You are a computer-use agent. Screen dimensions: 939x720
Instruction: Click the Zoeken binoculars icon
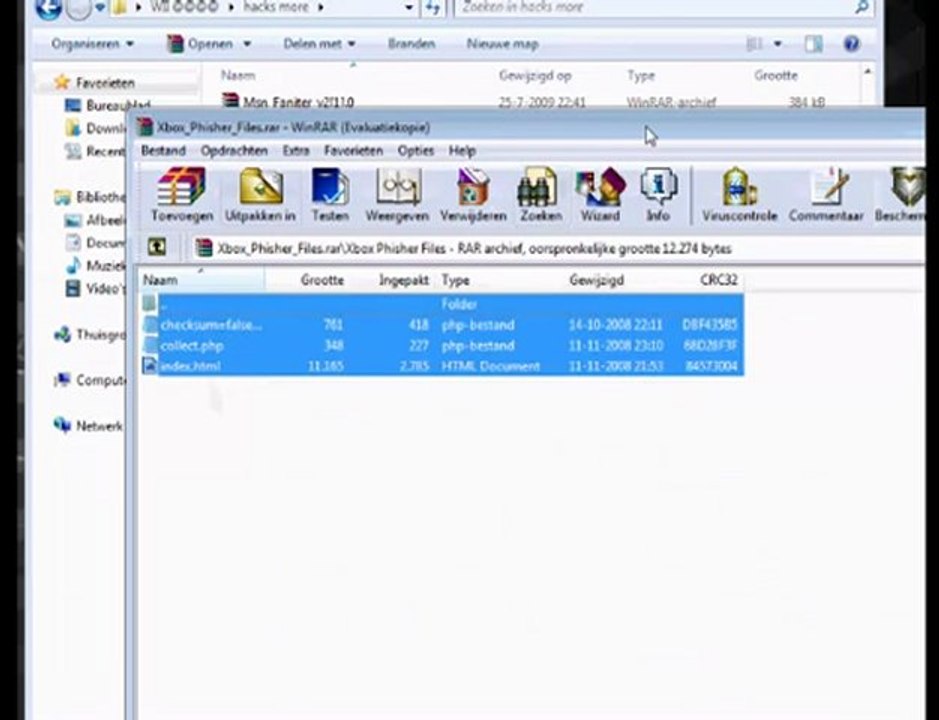541,195
